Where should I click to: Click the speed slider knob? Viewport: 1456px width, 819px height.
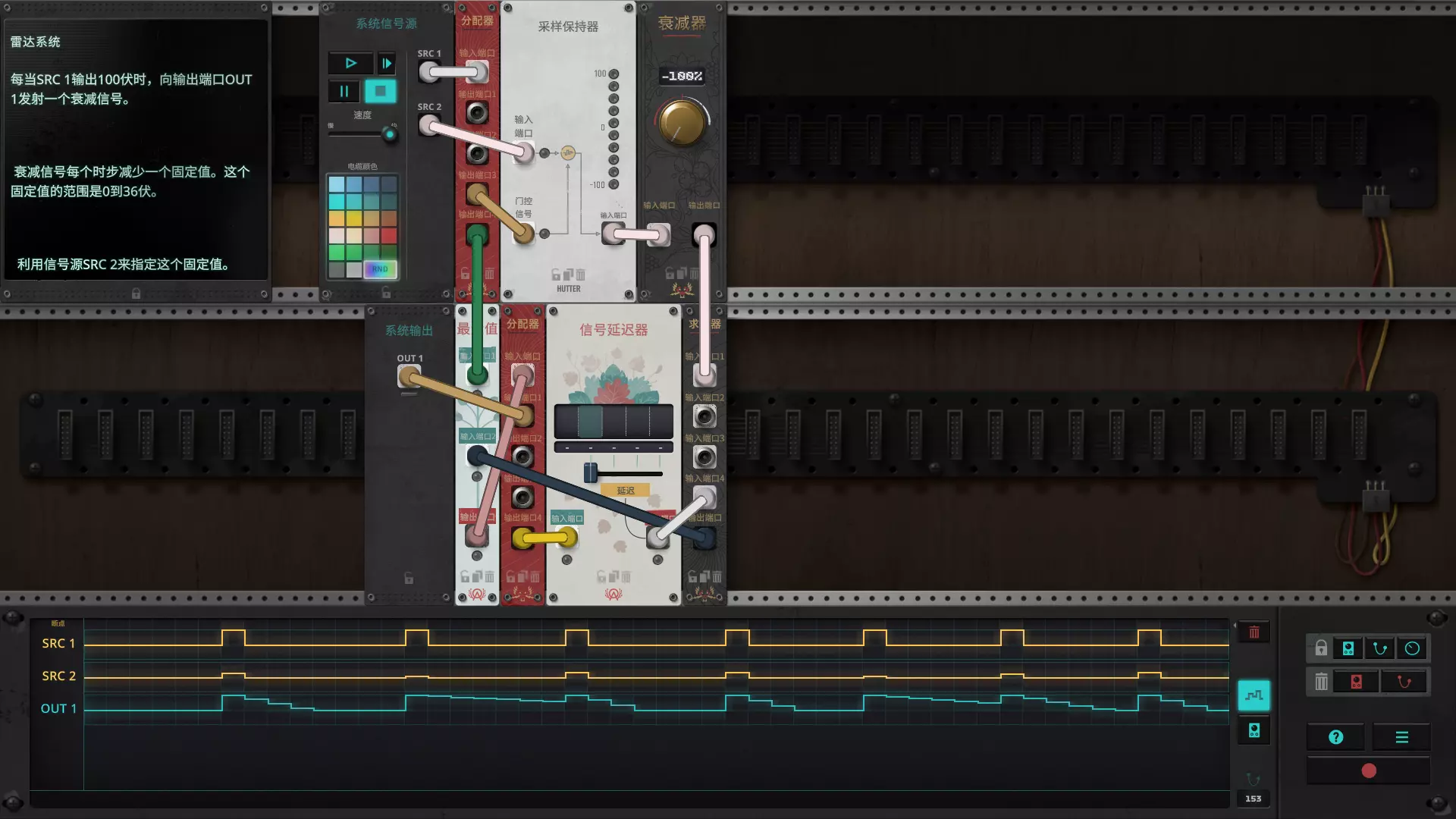(x=390, y=135)
